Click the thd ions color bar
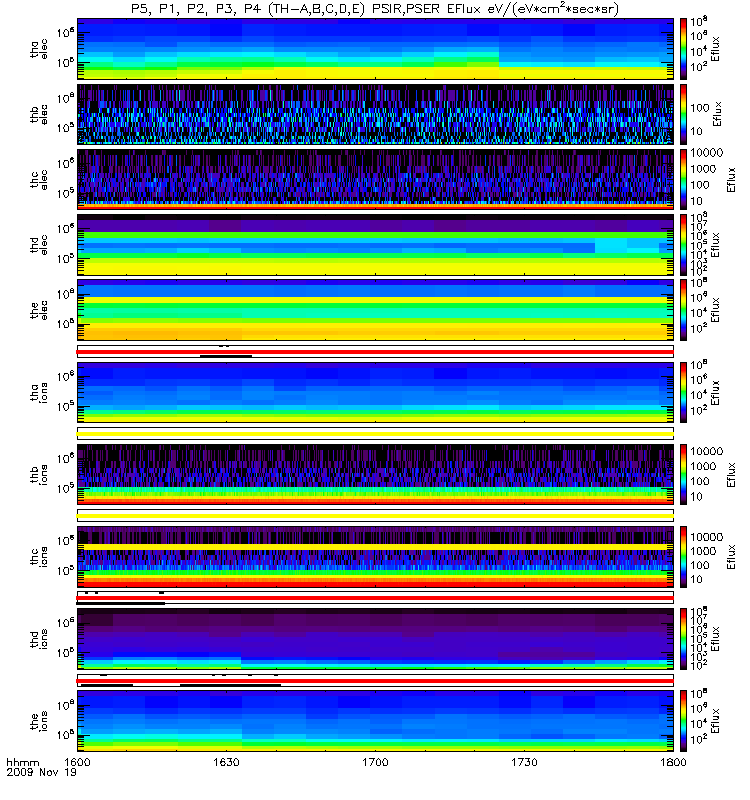This screenshot has width=750, height=800. coord(683,639)
